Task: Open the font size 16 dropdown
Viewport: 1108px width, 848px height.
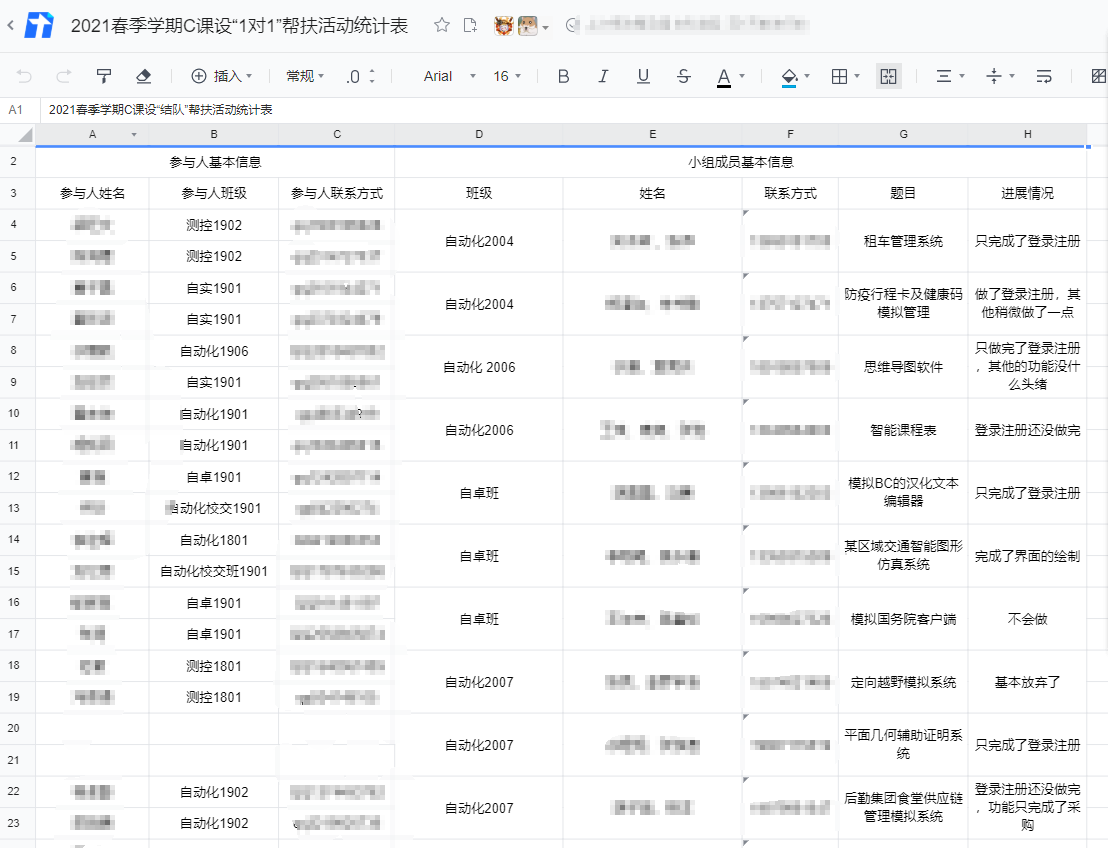Action: (x=508, y=76)
